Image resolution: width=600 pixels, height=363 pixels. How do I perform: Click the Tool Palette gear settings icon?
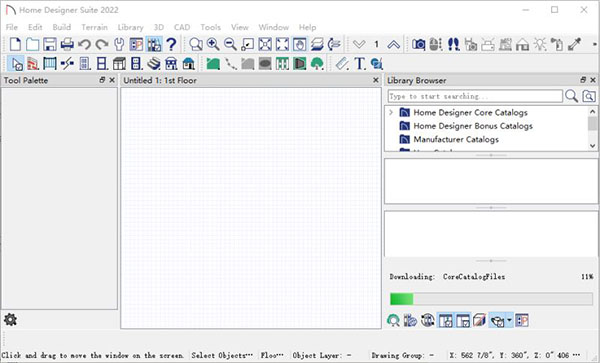(10, 319)
